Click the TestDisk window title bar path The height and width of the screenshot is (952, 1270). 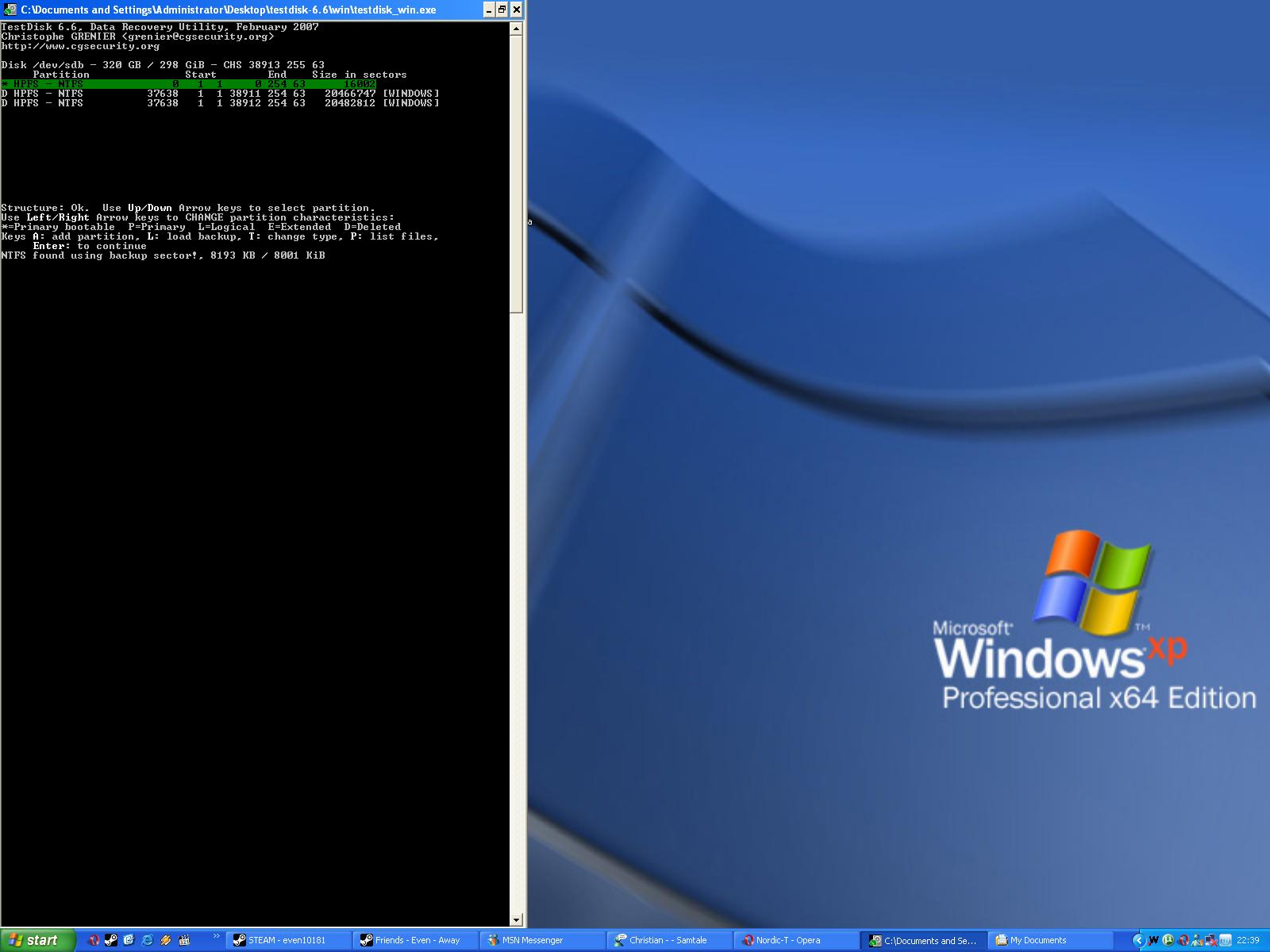pyautogui.click(x=228, y=10)
